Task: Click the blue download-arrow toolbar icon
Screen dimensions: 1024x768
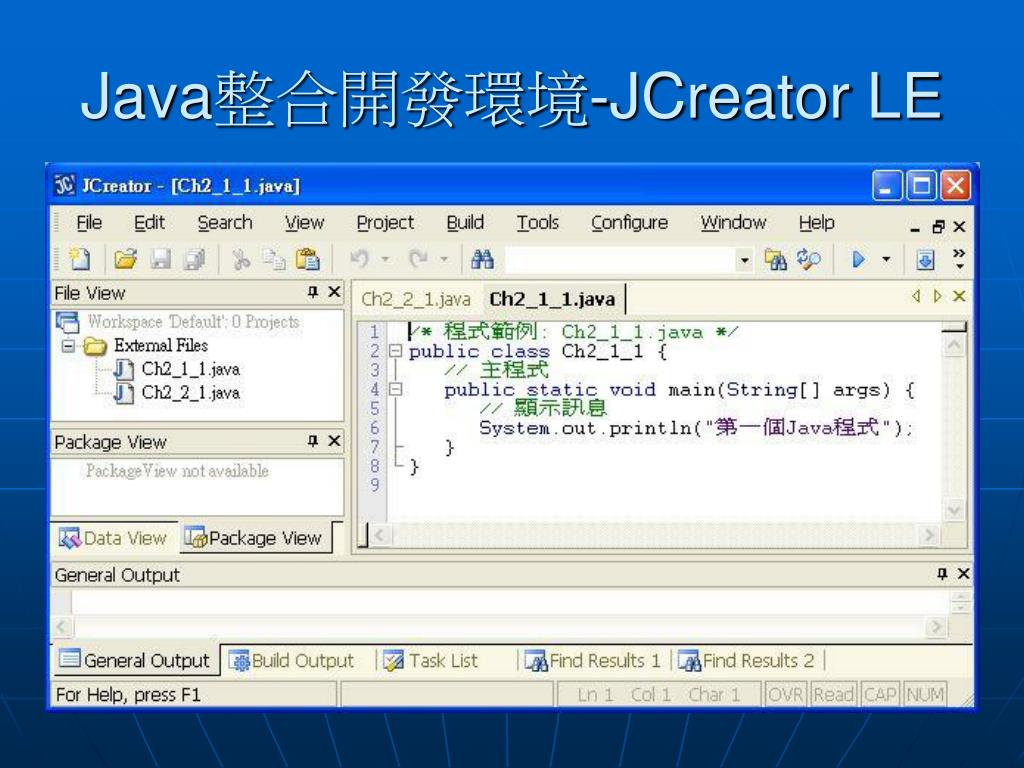Action: [x=925, y=260]
